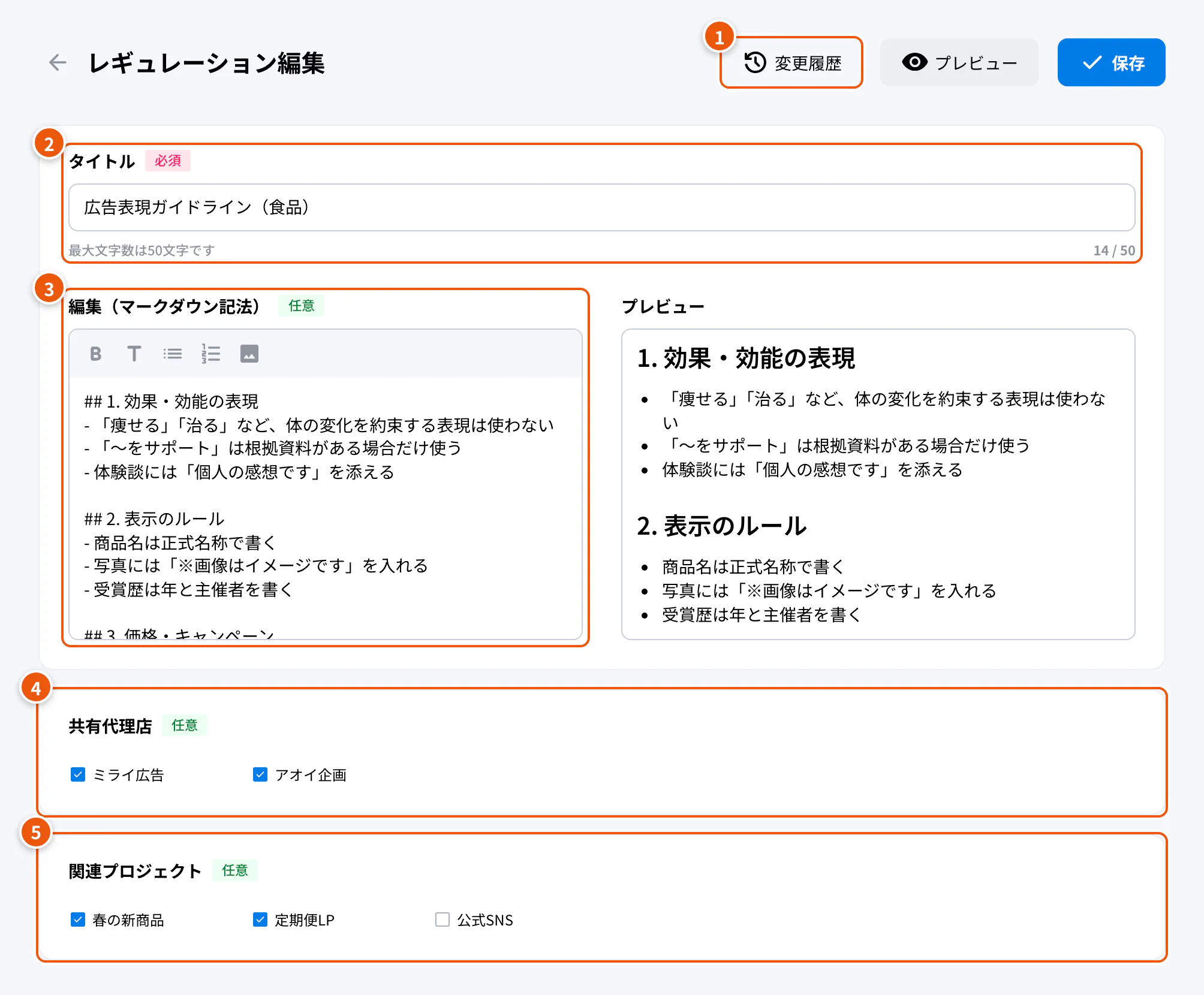Image resolution: width=1204 pixels, height=995 pixels.
Task: Click the 共有代理店 section label
Action: coord(110,726)
